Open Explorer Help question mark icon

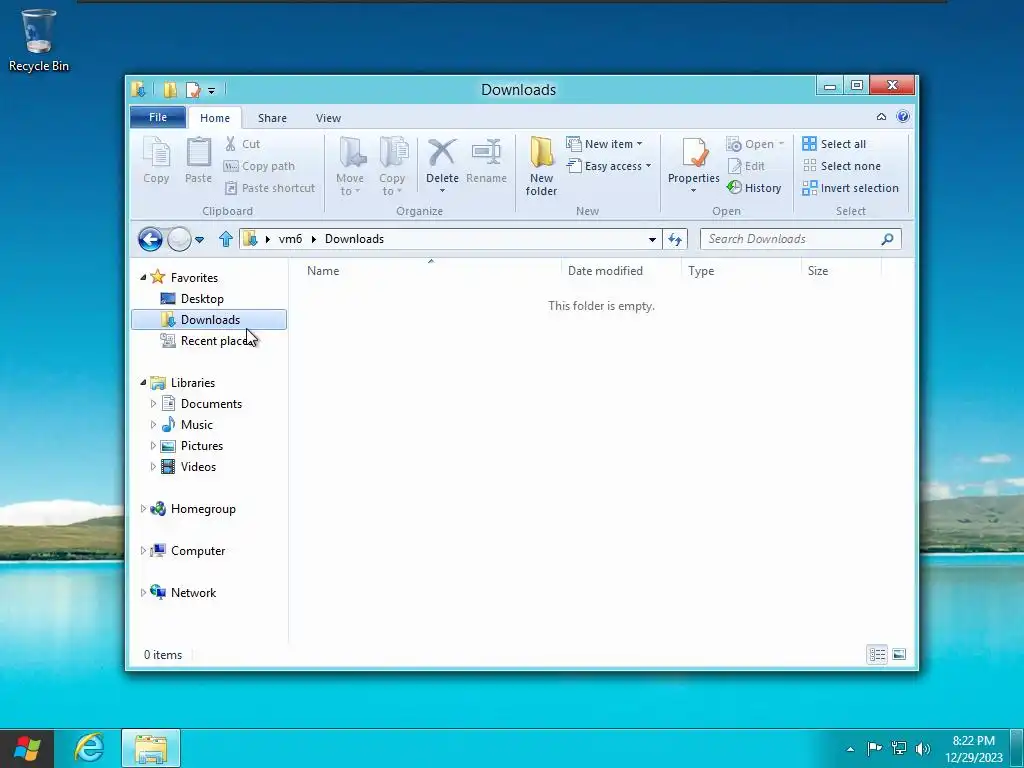pyautogui.click(x=903, y=116)
